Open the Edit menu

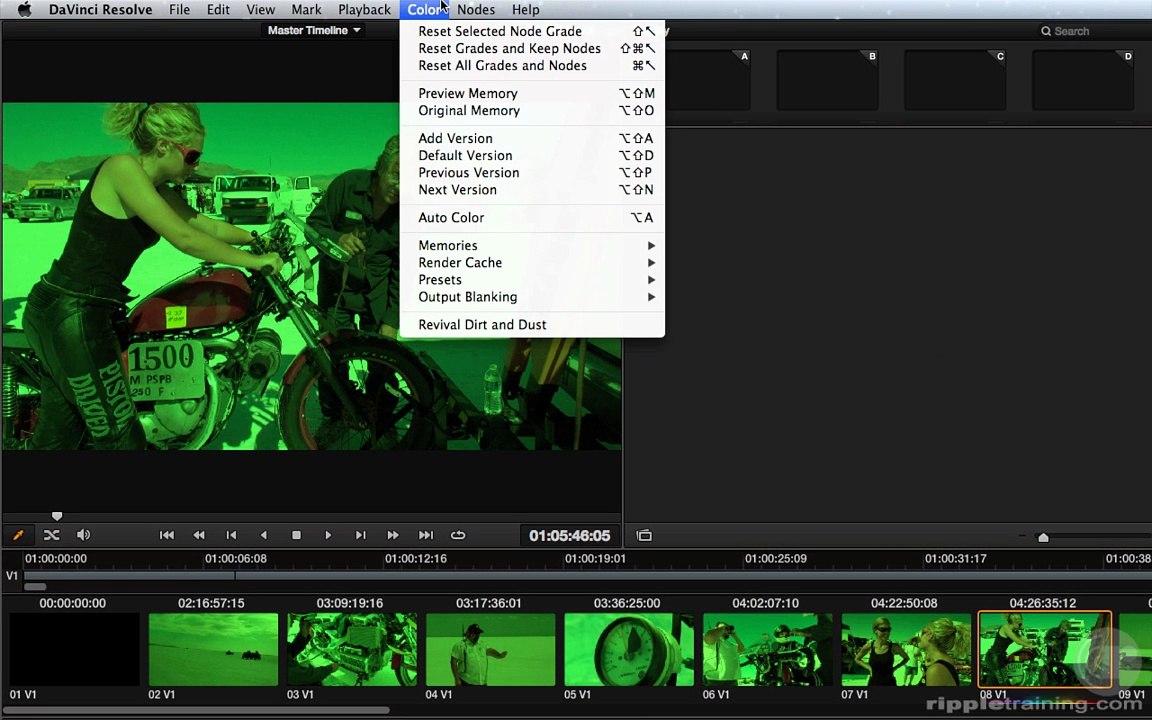click(218, 10)
